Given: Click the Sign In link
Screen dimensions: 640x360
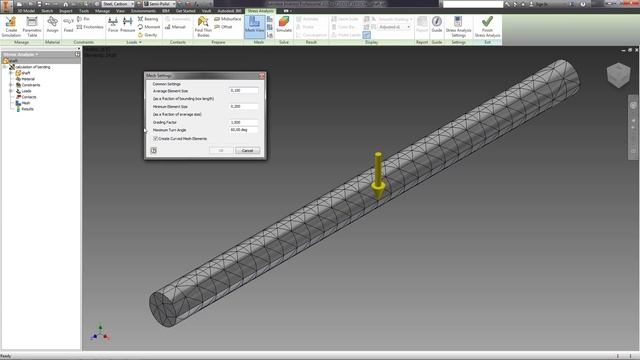Looking at the screenshot, I should click(x=541, y=4).
